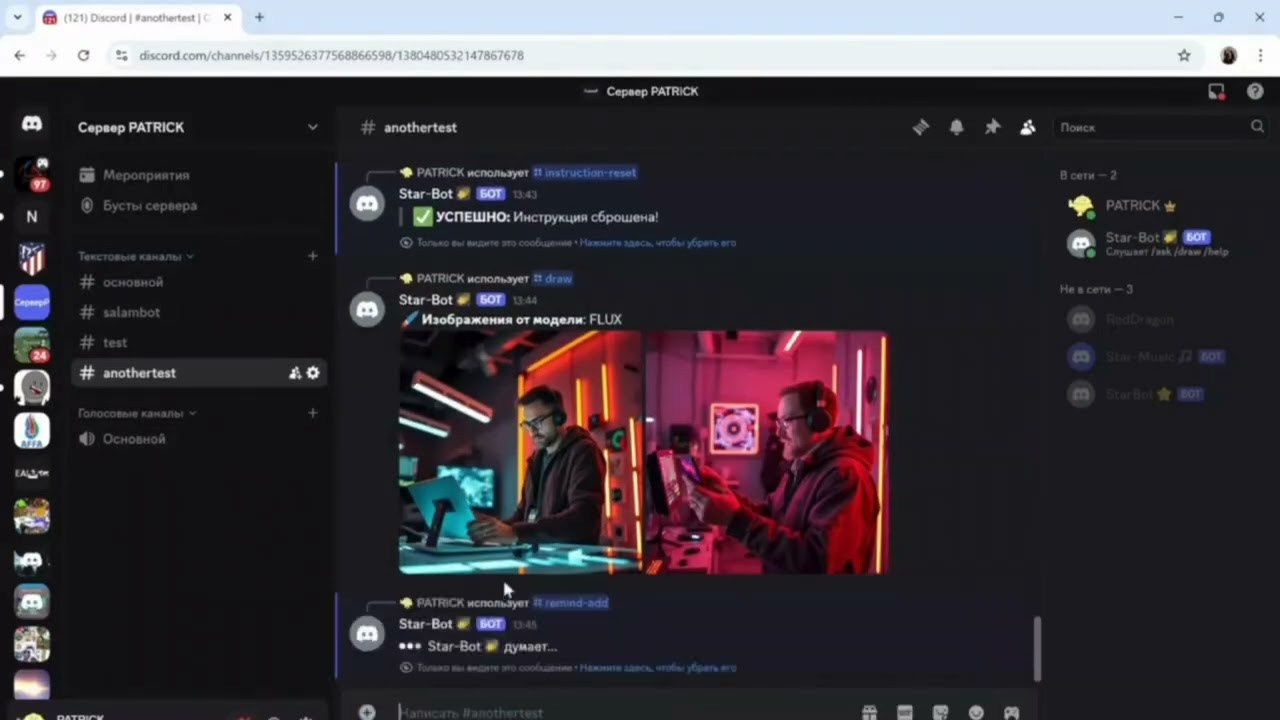Create channel with plus beside Текстовые каналы
1280x720 pixels.
tap(312, 256)
